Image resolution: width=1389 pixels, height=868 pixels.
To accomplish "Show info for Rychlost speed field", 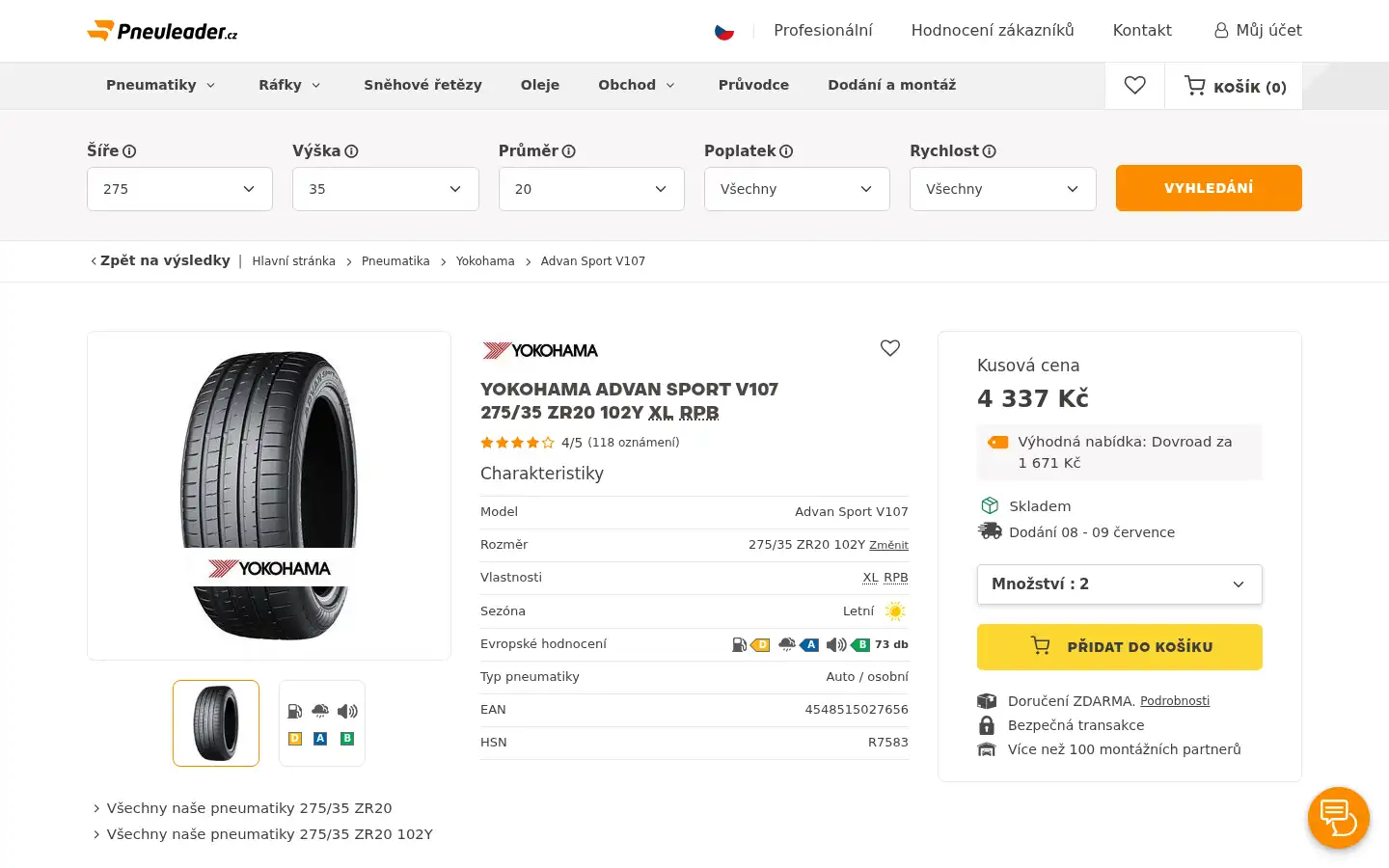I will [990, 151].
